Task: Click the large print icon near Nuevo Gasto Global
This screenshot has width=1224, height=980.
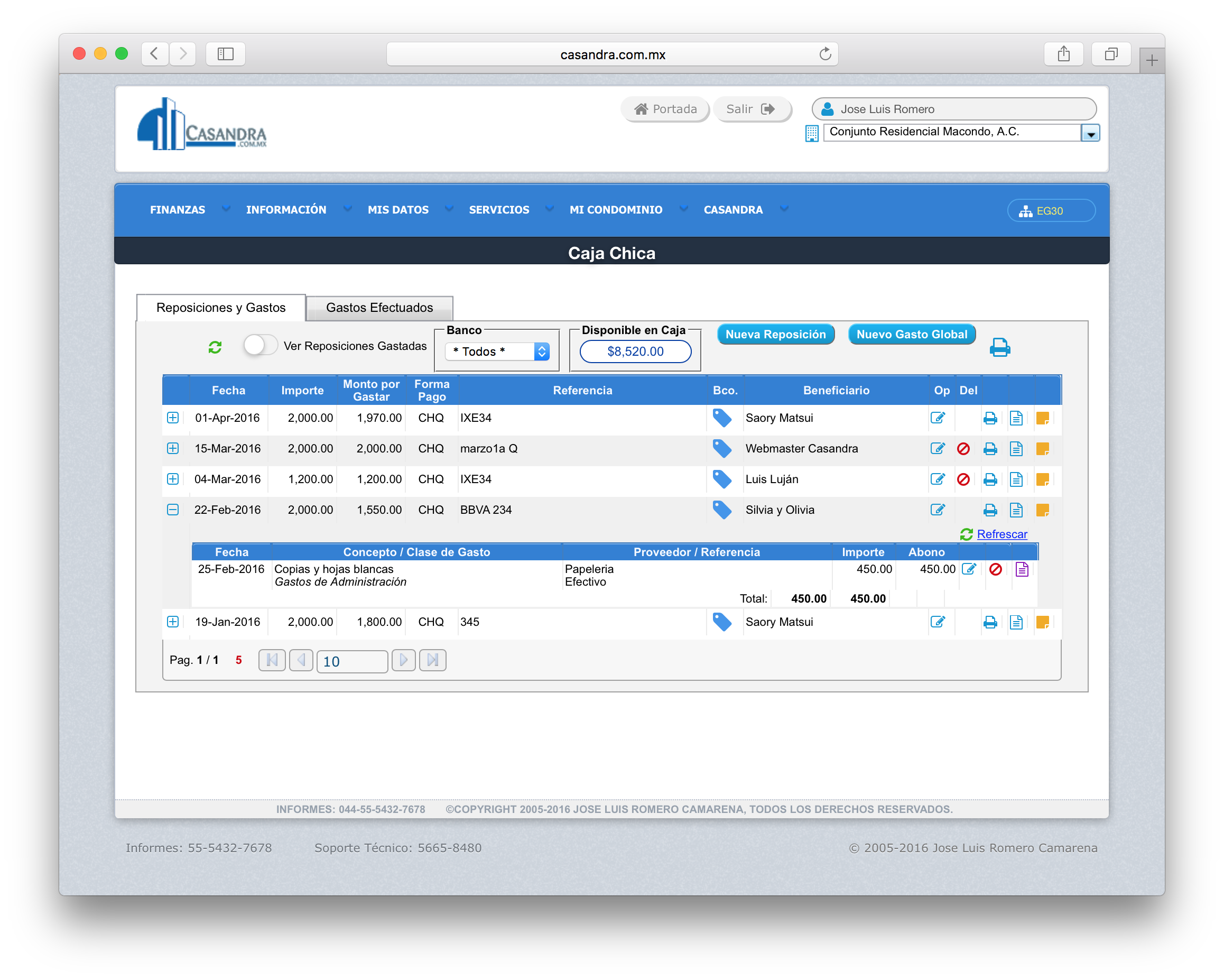Action: [x=1000, y=347]
